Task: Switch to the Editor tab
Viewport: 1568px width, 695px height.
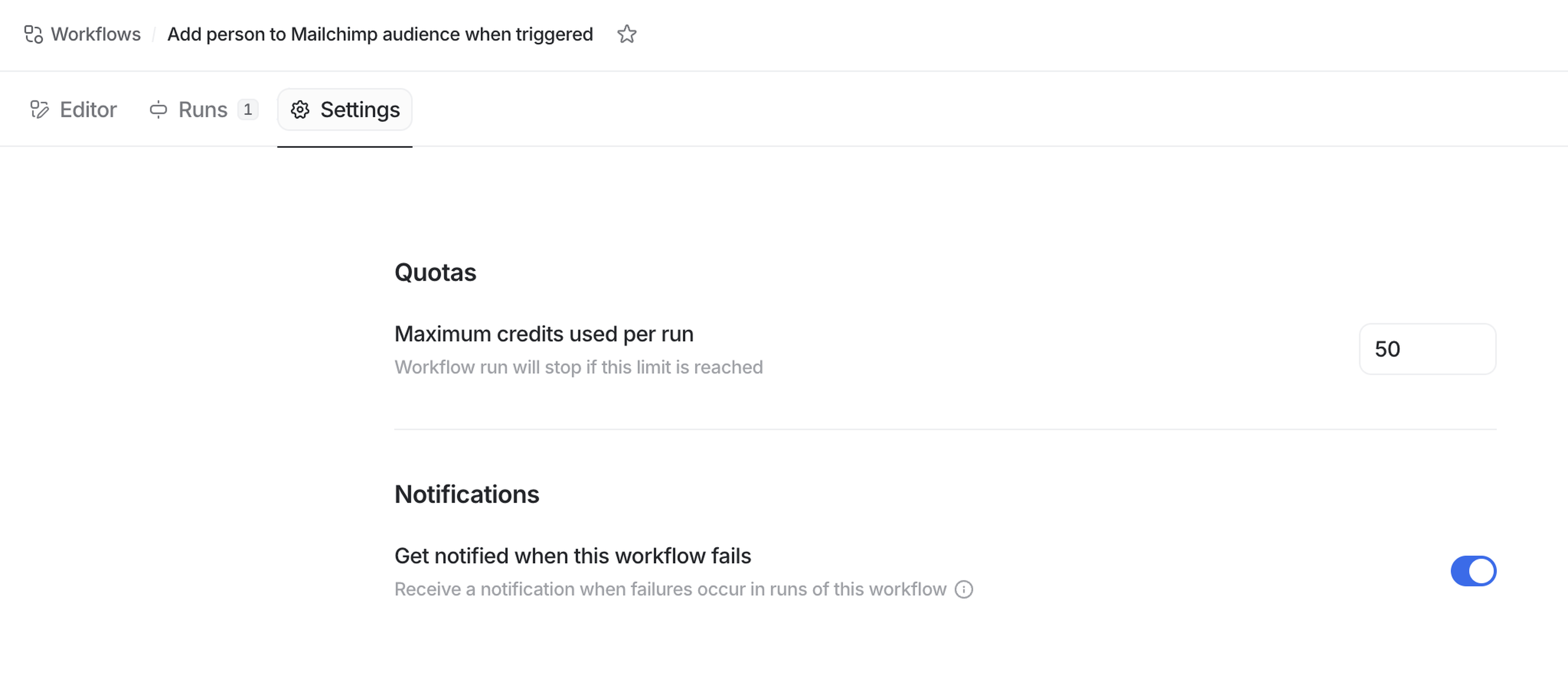Action: point(88,110)
